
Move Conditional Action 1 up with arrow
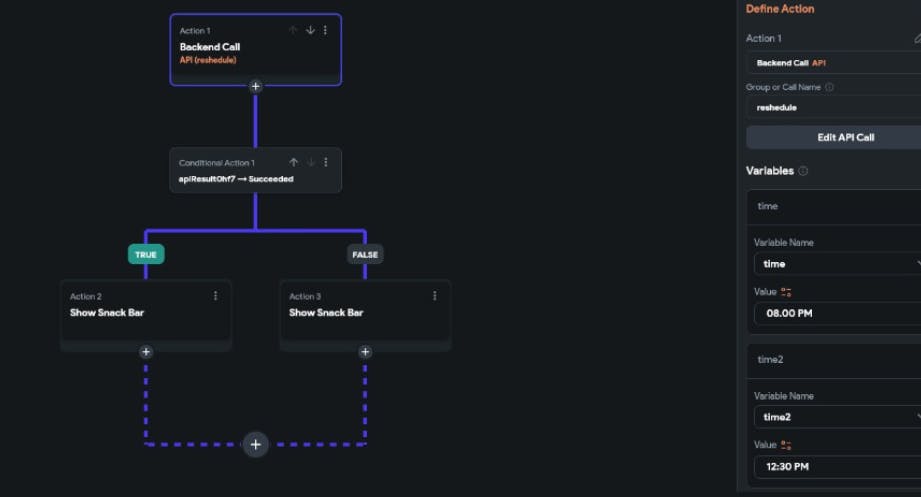tap(294, 162)
